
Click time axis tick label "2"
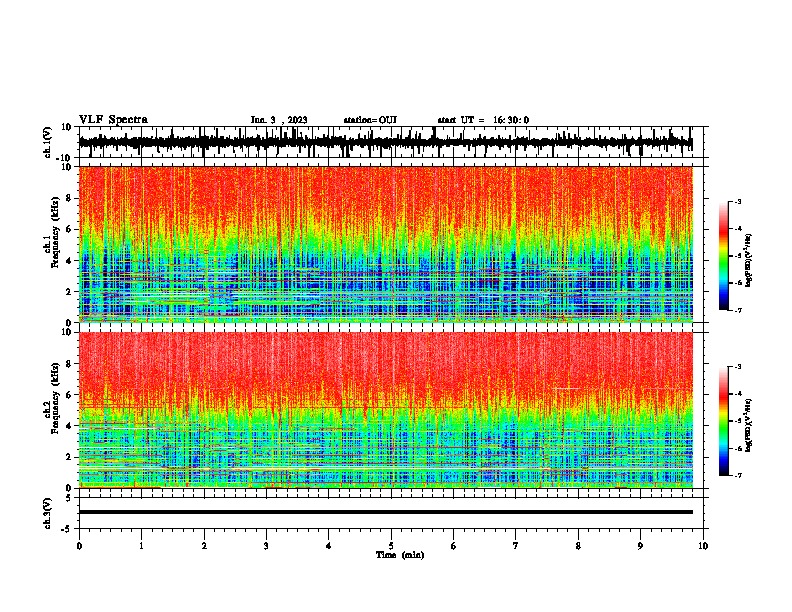coord(204,546)
